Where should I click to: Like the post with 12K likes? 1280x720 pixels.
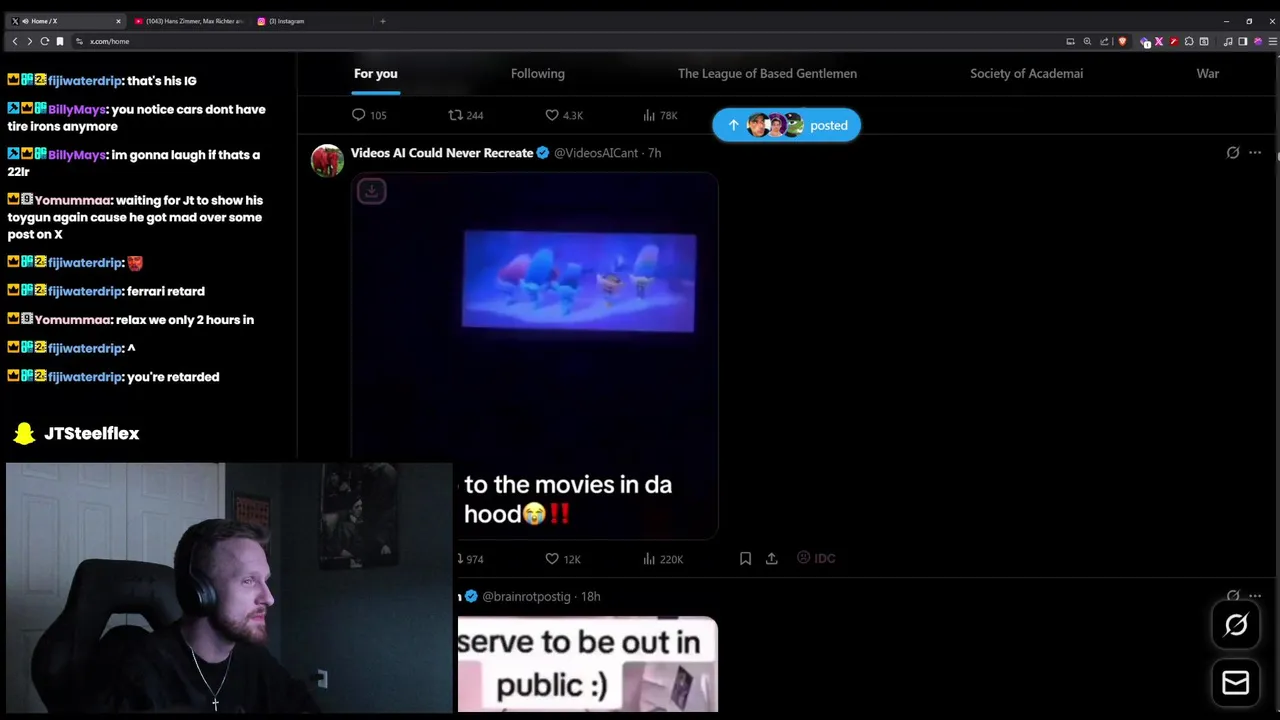[x=552, y=559]
